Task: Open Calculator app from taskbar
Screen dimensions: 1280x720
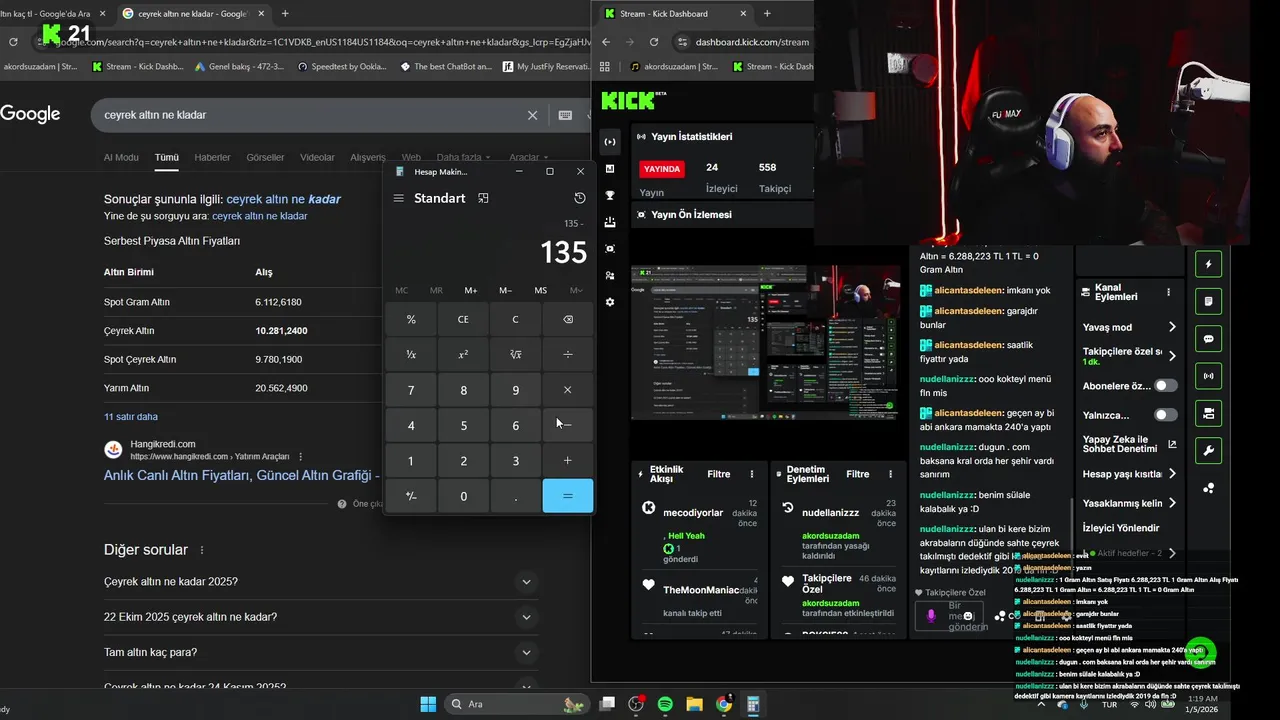Action: (x=753, y=704)
